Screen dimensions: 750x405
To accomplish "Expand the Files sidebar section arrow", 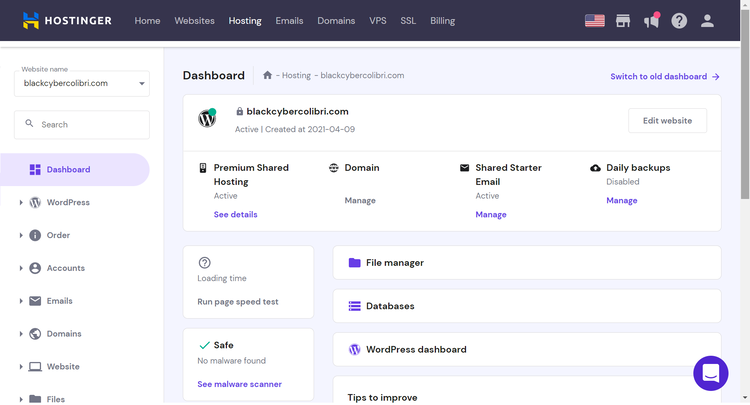I will (x=21, y=399).
